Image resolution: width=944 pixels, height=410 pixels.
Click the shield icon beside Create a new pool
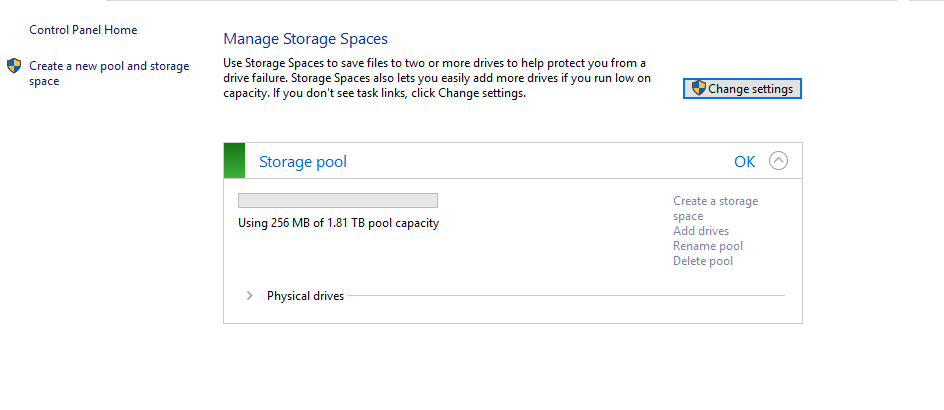14,66
